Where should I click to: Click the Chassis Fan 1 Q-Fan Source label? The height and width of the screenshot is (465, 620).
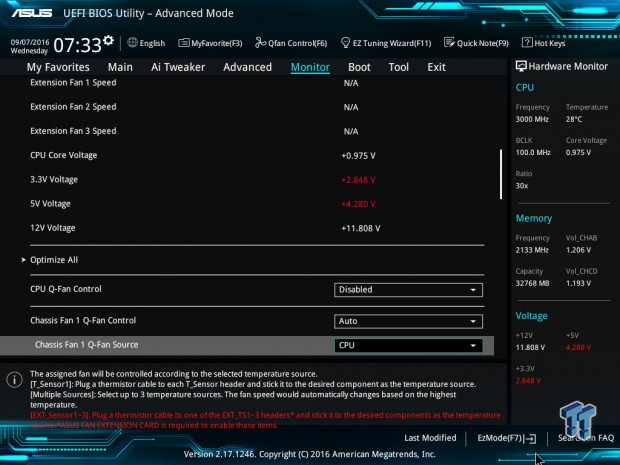tap(87, 345)
